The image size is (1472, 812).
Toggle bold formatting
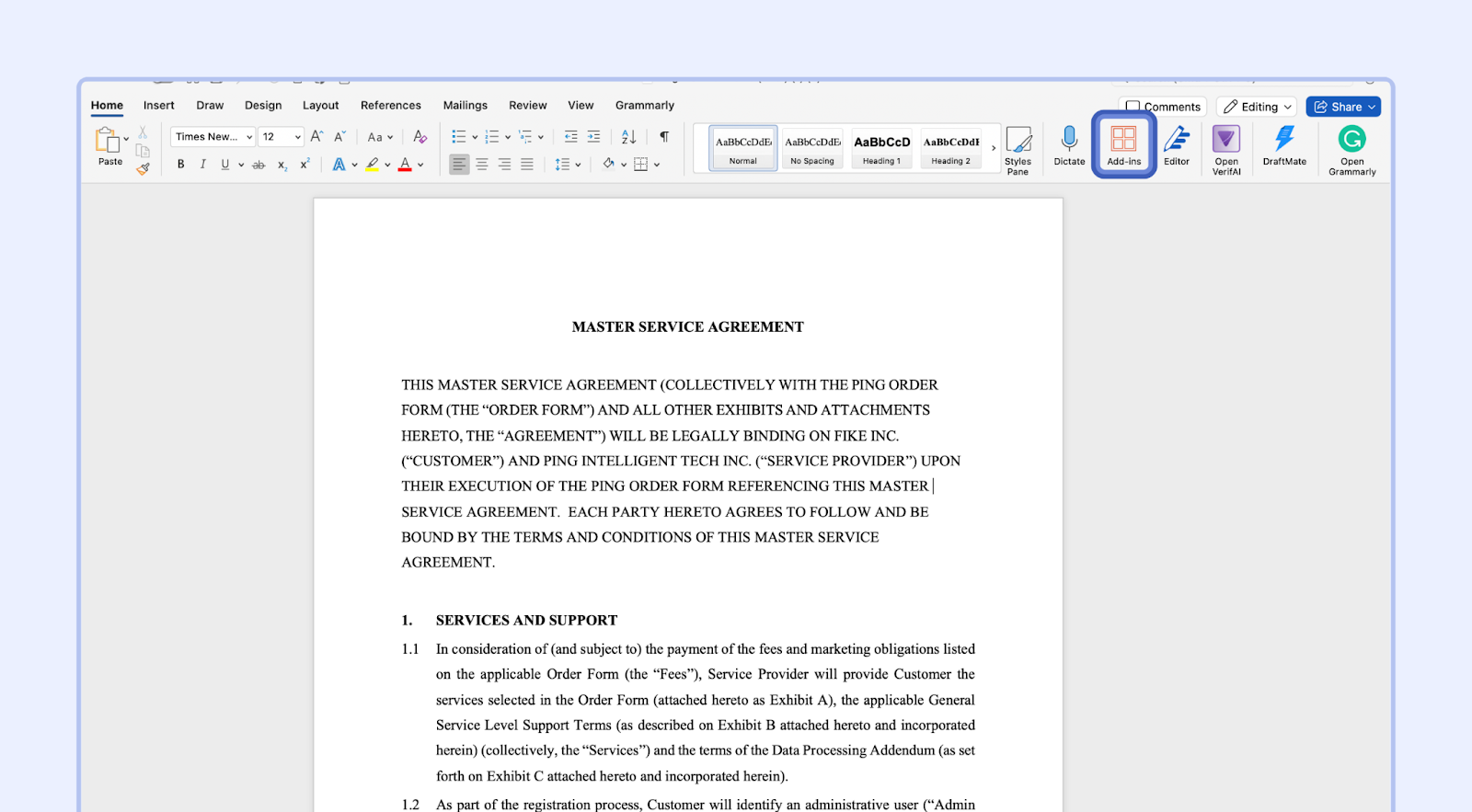[x=181, y=165]
